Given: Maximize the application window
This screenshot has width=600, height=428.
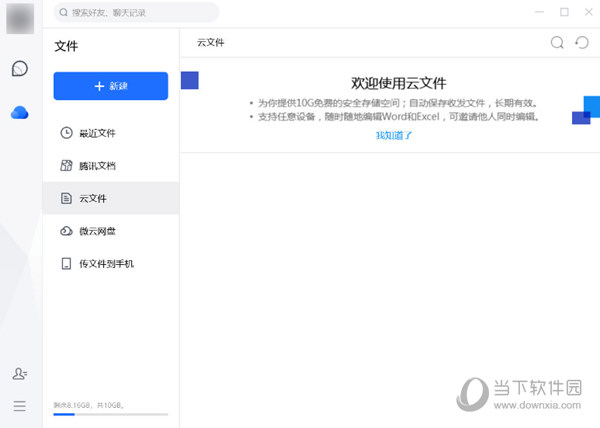Looking at the screenshot, I should coord(564,12).
